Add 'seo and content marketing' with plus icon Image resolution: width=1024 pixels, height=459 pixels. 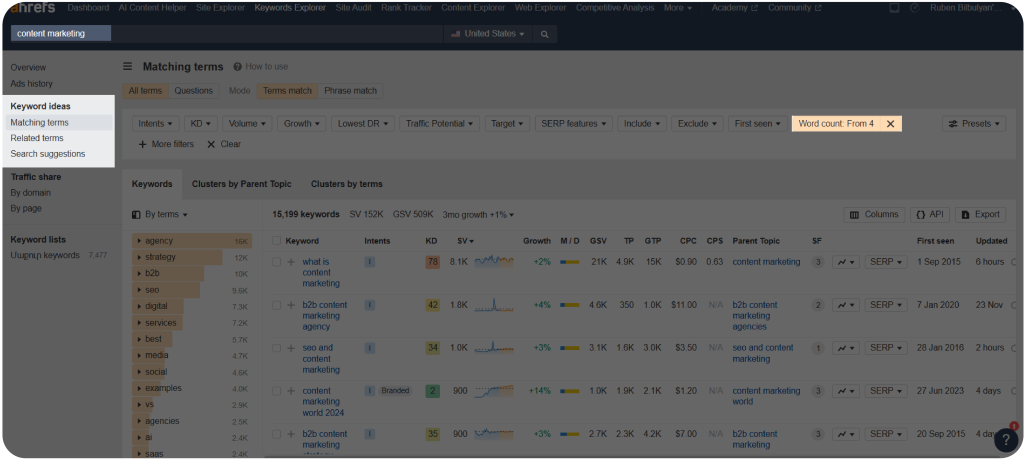click(291, 348)
